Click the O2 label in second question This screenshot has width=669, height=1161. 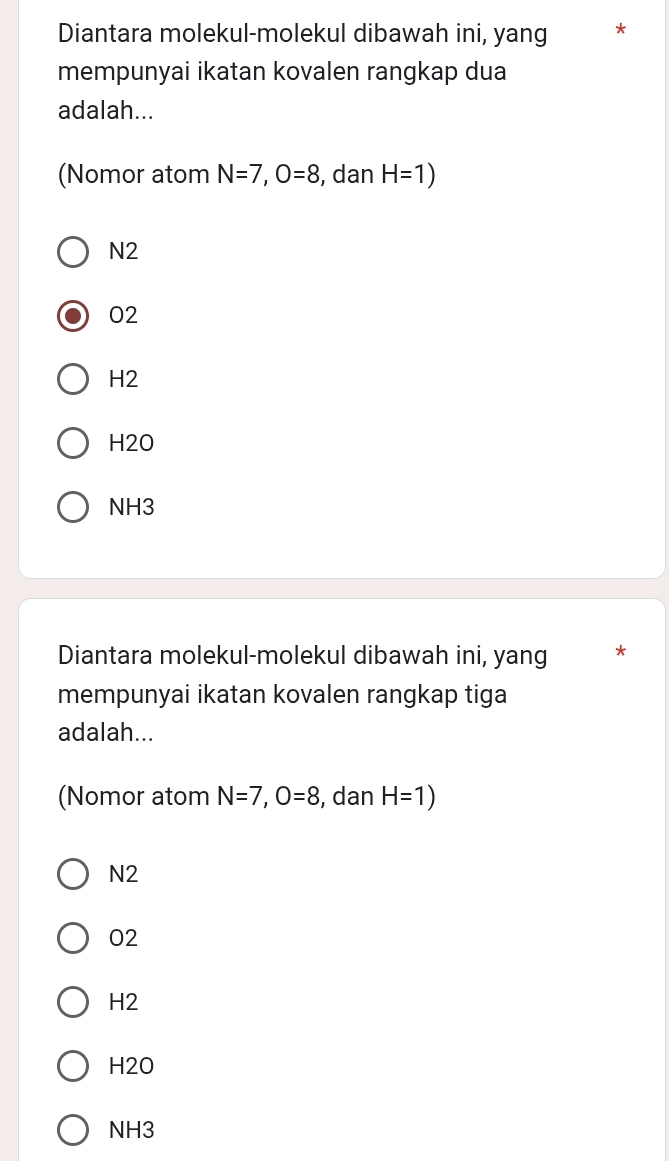(x=124, y=938)
